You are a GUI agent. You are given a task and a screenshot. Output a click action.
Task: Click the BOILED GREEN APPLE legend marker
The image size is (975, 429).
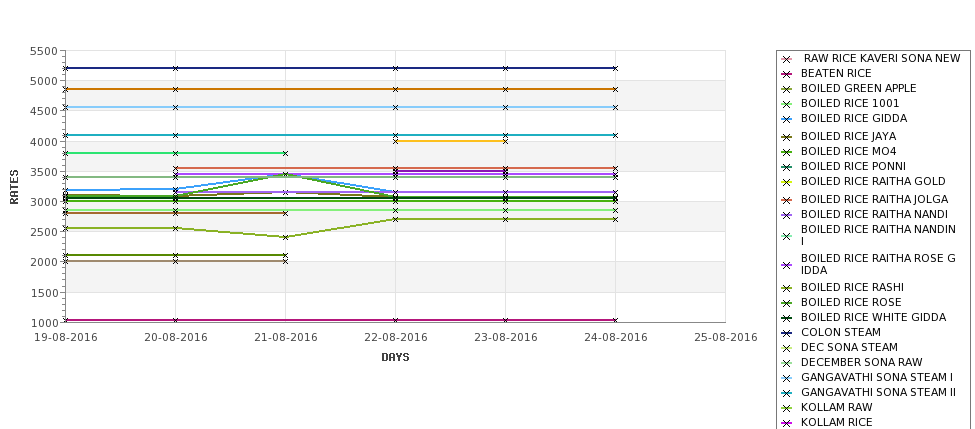(x=787, y=89)
